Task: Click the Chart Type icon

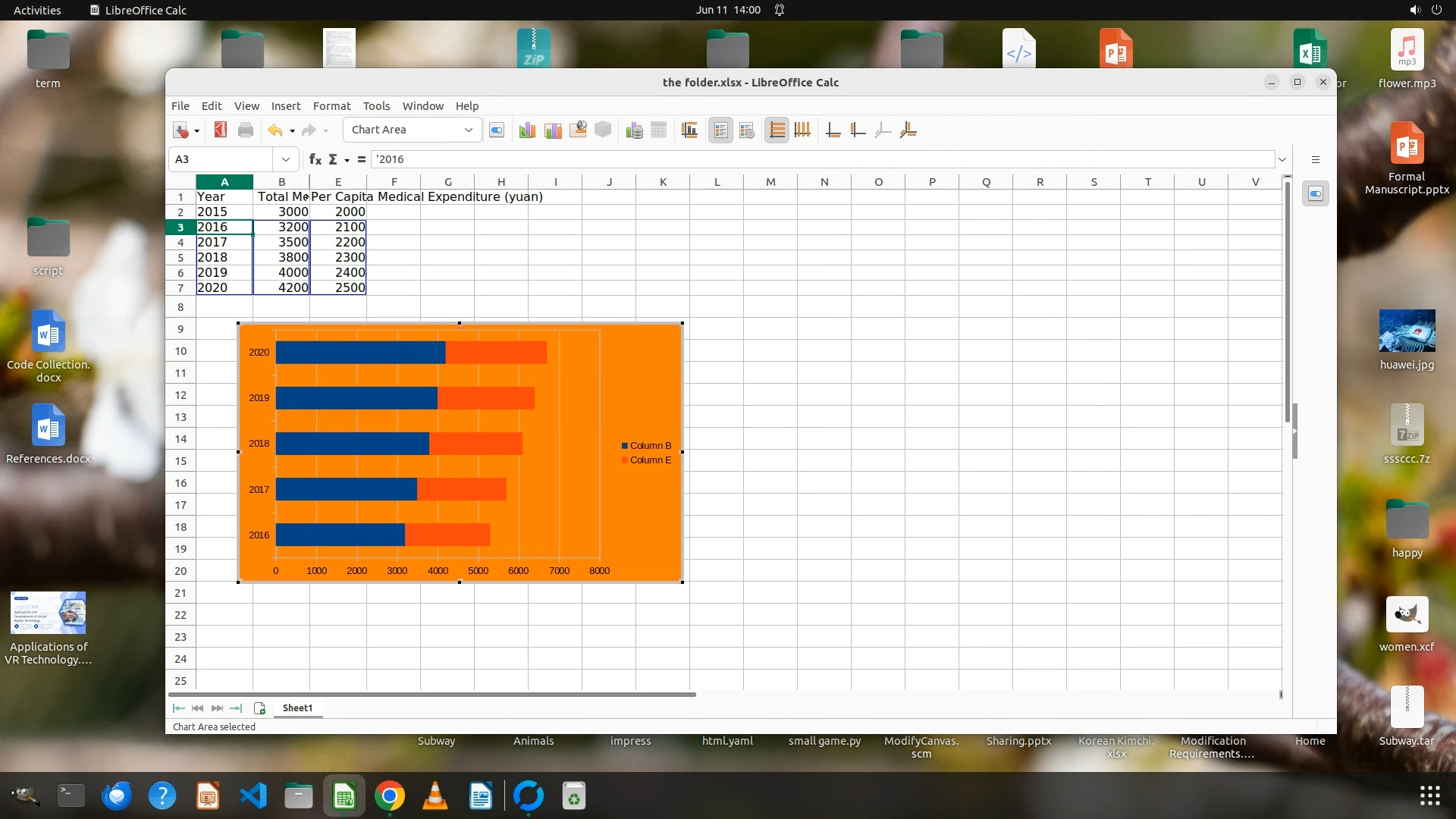Action: tap(527, 130)
